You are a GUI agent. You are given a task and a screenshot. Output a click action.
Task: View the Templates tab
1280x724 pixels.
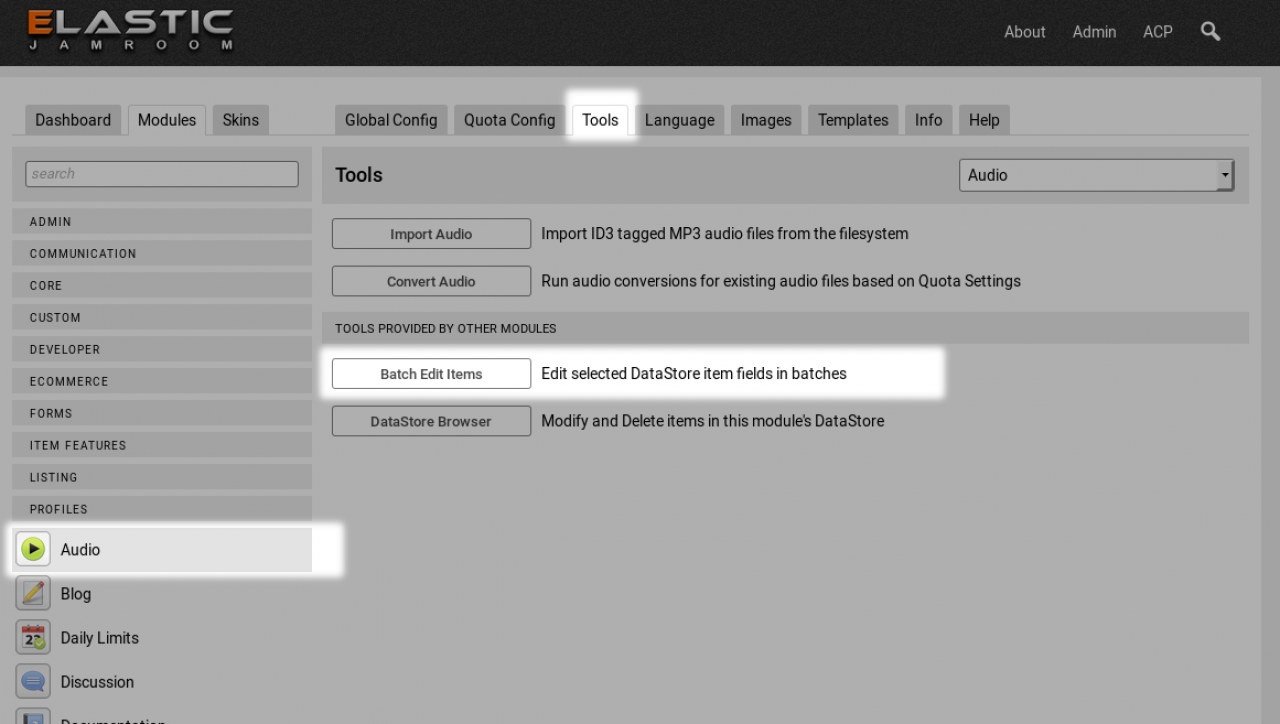(853, 120)
